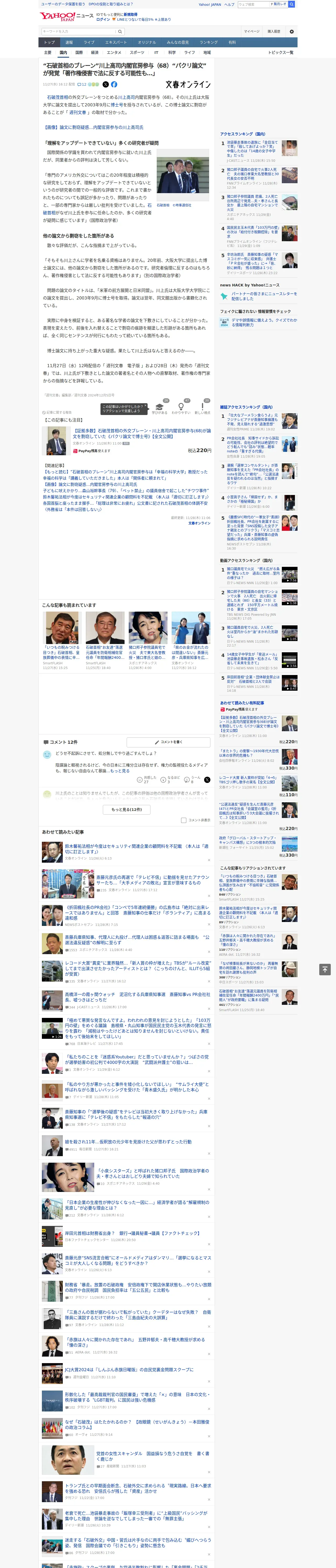Open the paid 【証拠多数】石破茂首相 article link
The width and height of the screenshot is (336, 1568).
tap(142, 433)
